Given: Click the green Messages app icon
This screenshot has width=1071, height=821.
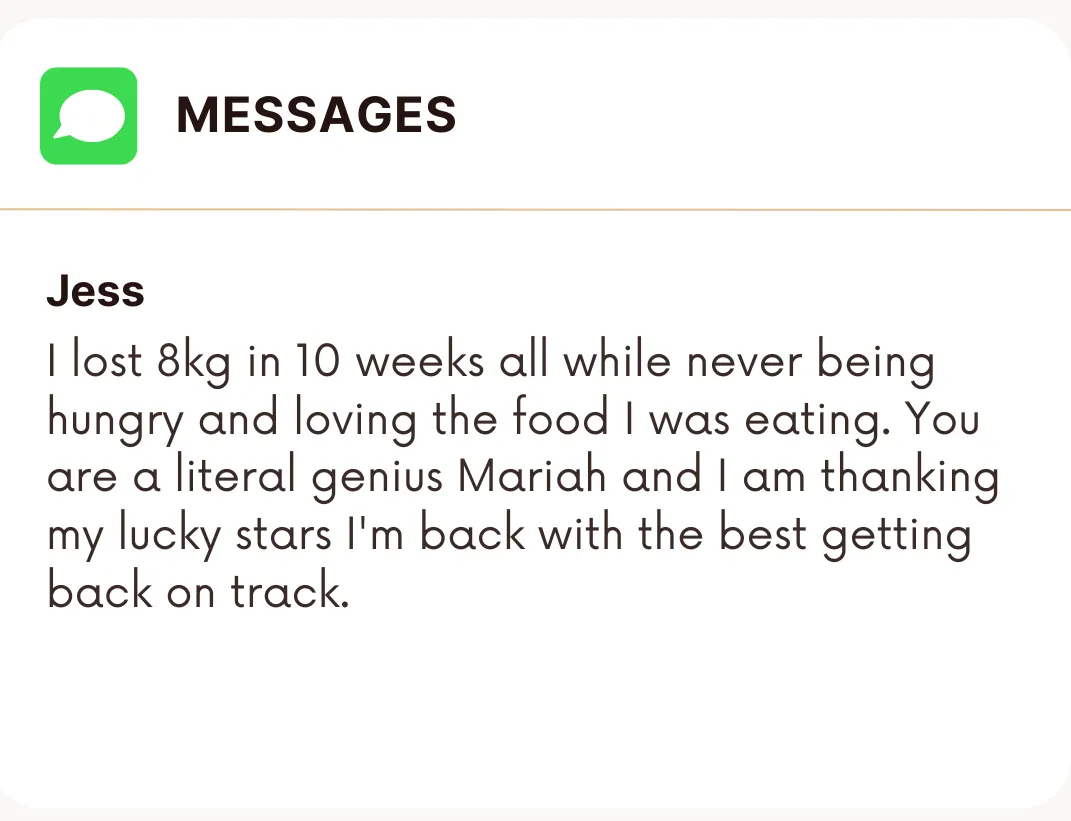Looking at the screenshot, I should click(x=88, y=116).
